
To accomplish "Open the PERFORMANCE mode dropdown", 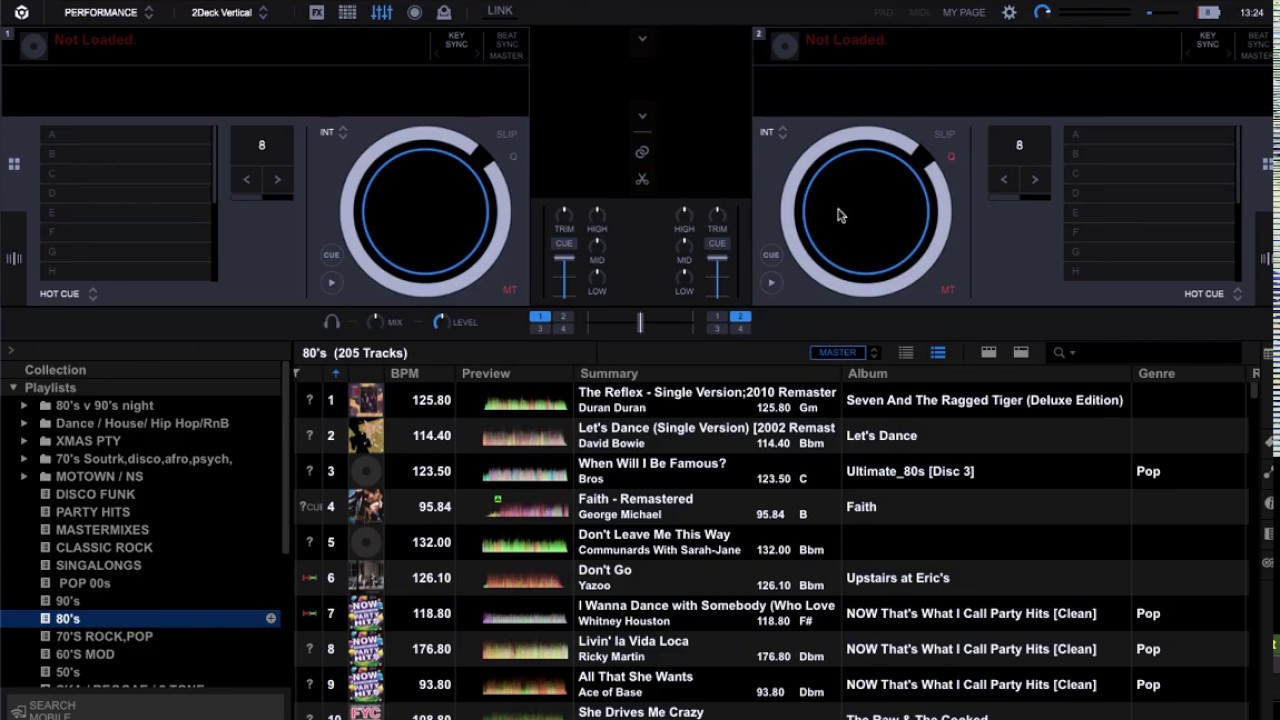I will (108, 12).
